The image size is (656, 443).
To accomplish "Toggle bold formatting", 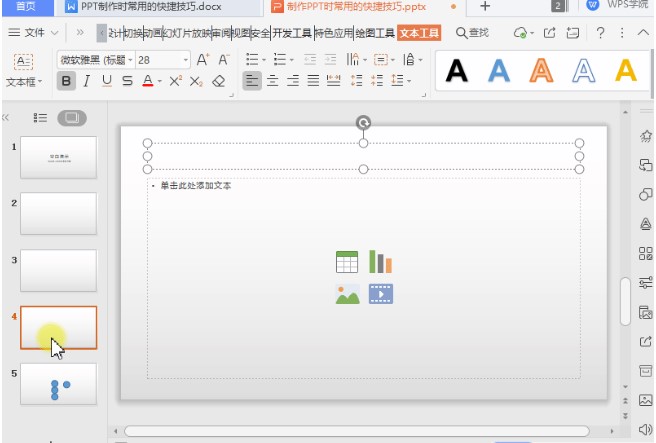I will coord(66,81).
